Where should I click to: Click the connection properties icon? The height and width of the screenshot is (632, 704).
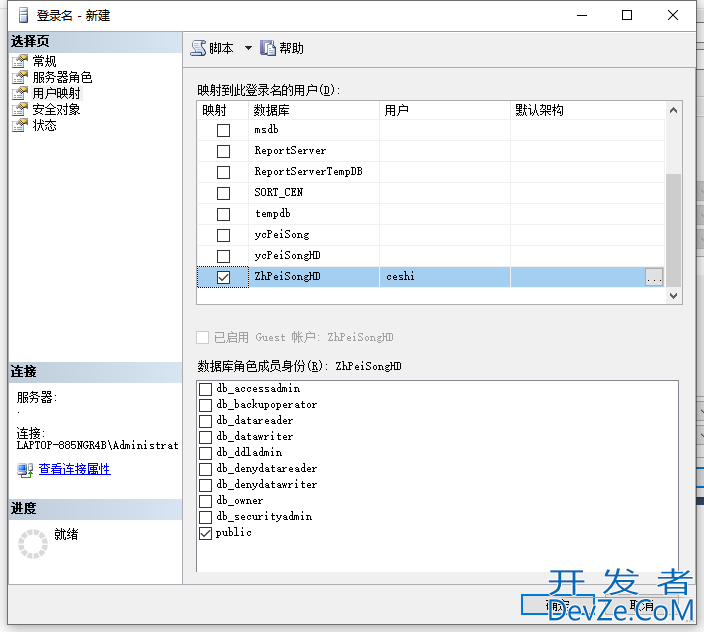(25, 470)
